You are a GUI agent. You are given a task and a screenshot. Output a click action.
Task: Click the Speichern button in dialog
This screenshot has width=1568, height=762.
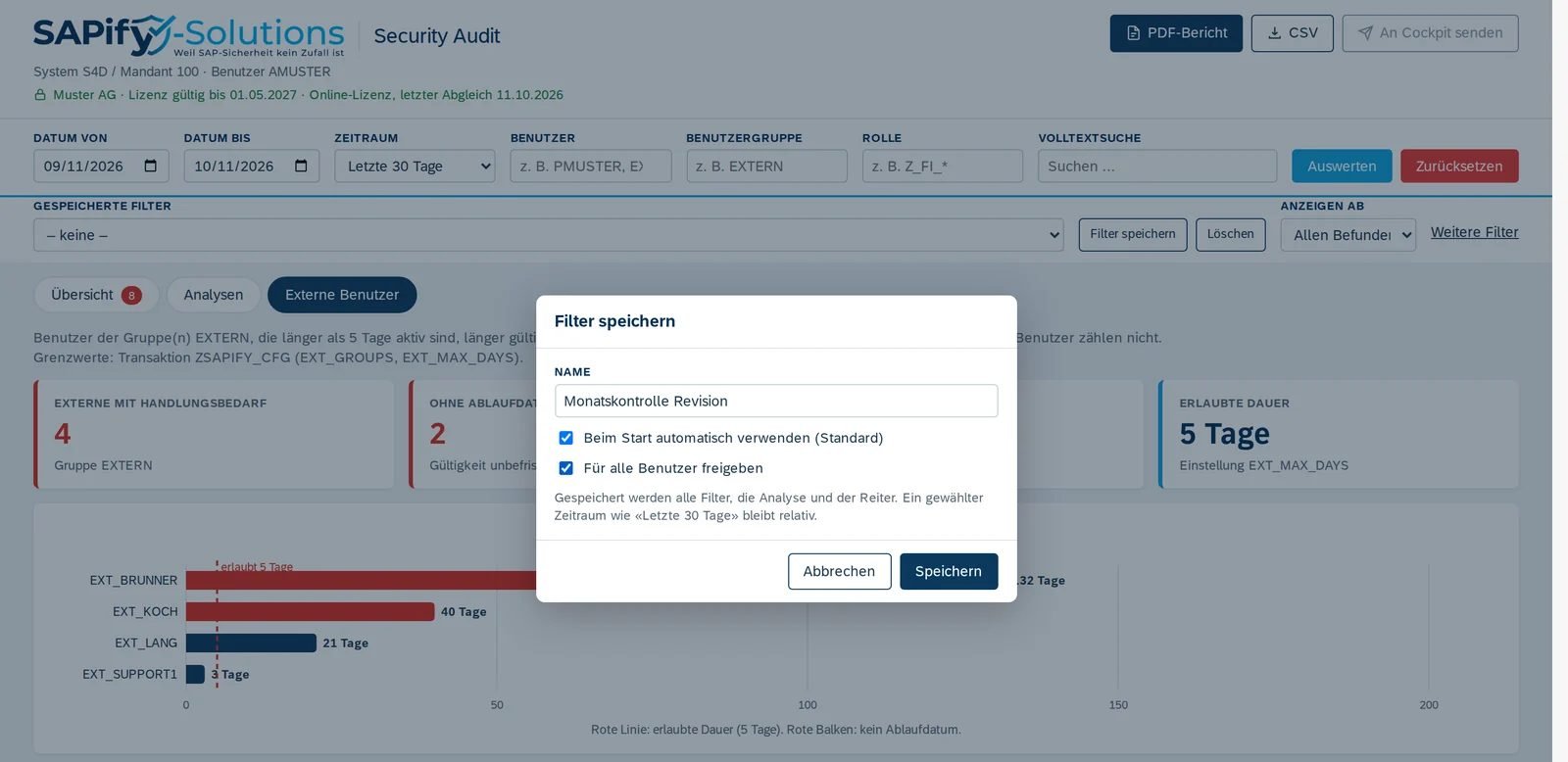coord(949,571)
